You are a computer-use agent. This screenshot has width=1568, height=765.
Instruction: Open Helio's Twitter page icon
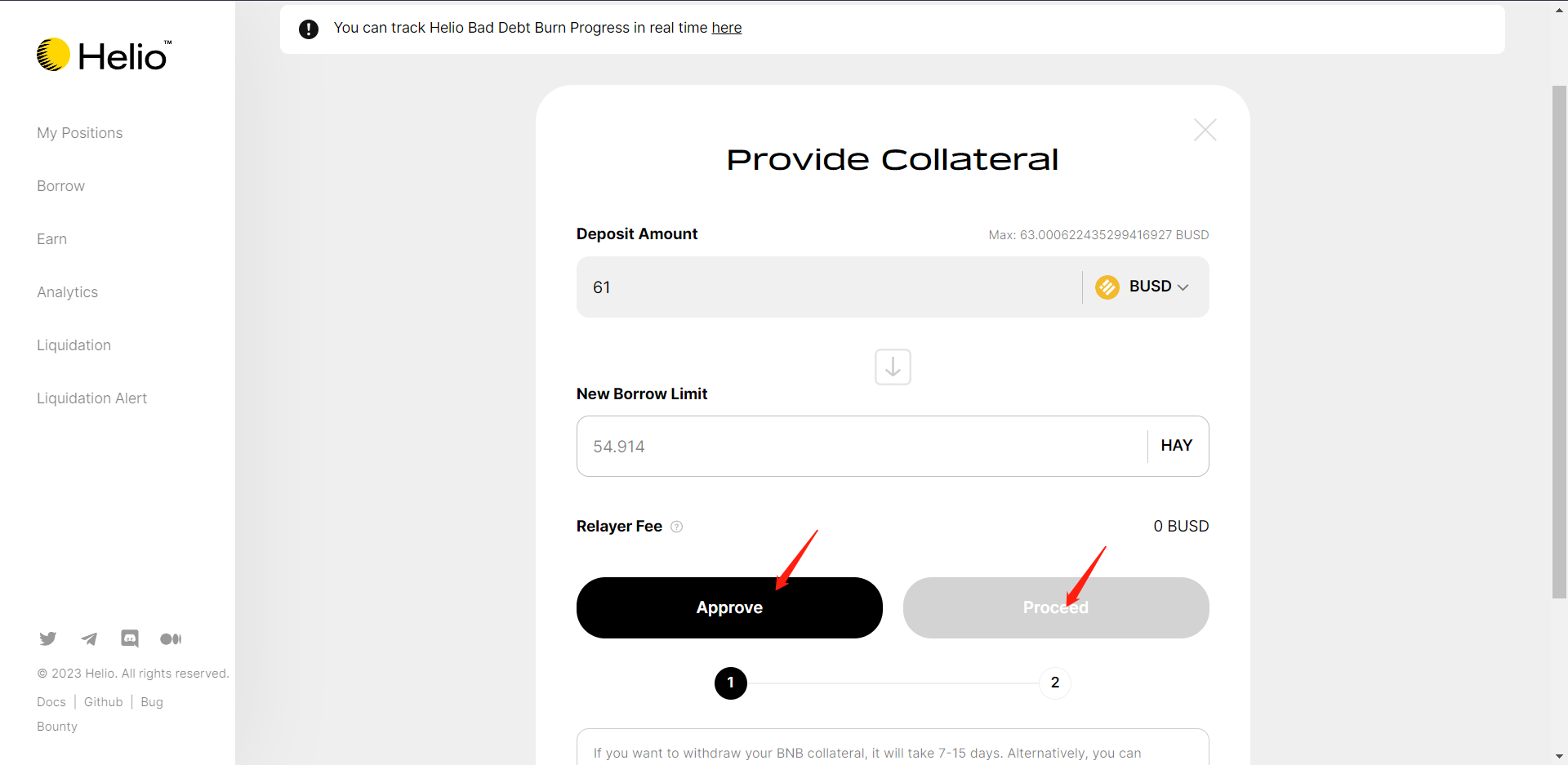48,638
